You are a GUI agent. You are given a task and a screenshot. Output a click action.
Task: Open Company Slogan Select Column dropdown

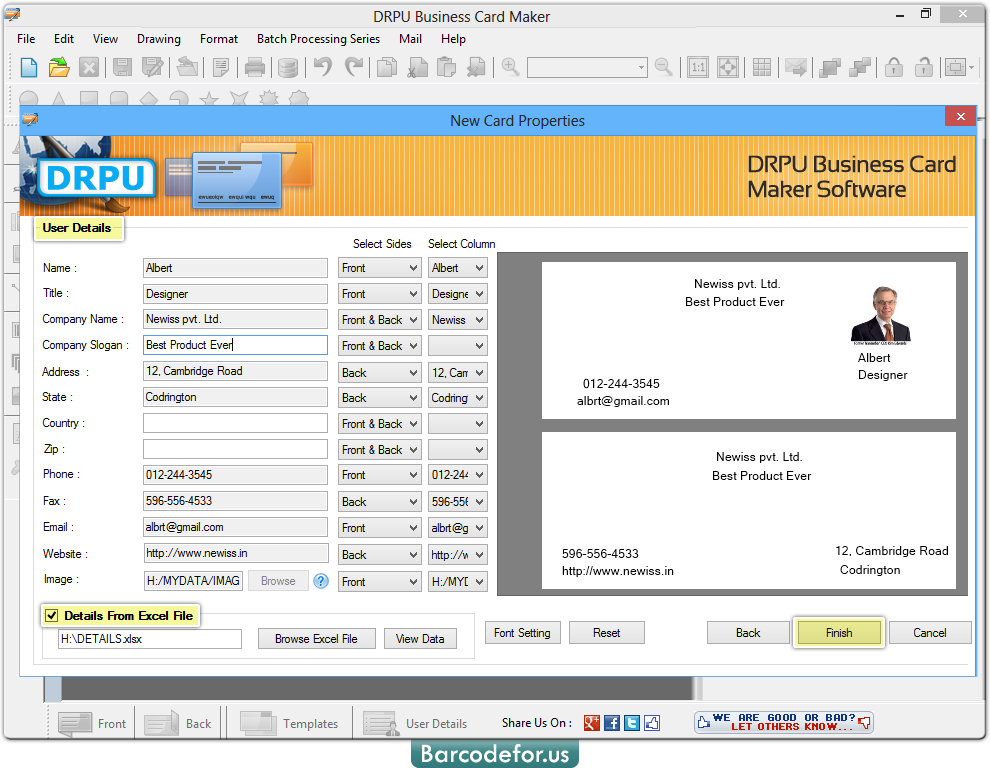click(x=458, y=345)
